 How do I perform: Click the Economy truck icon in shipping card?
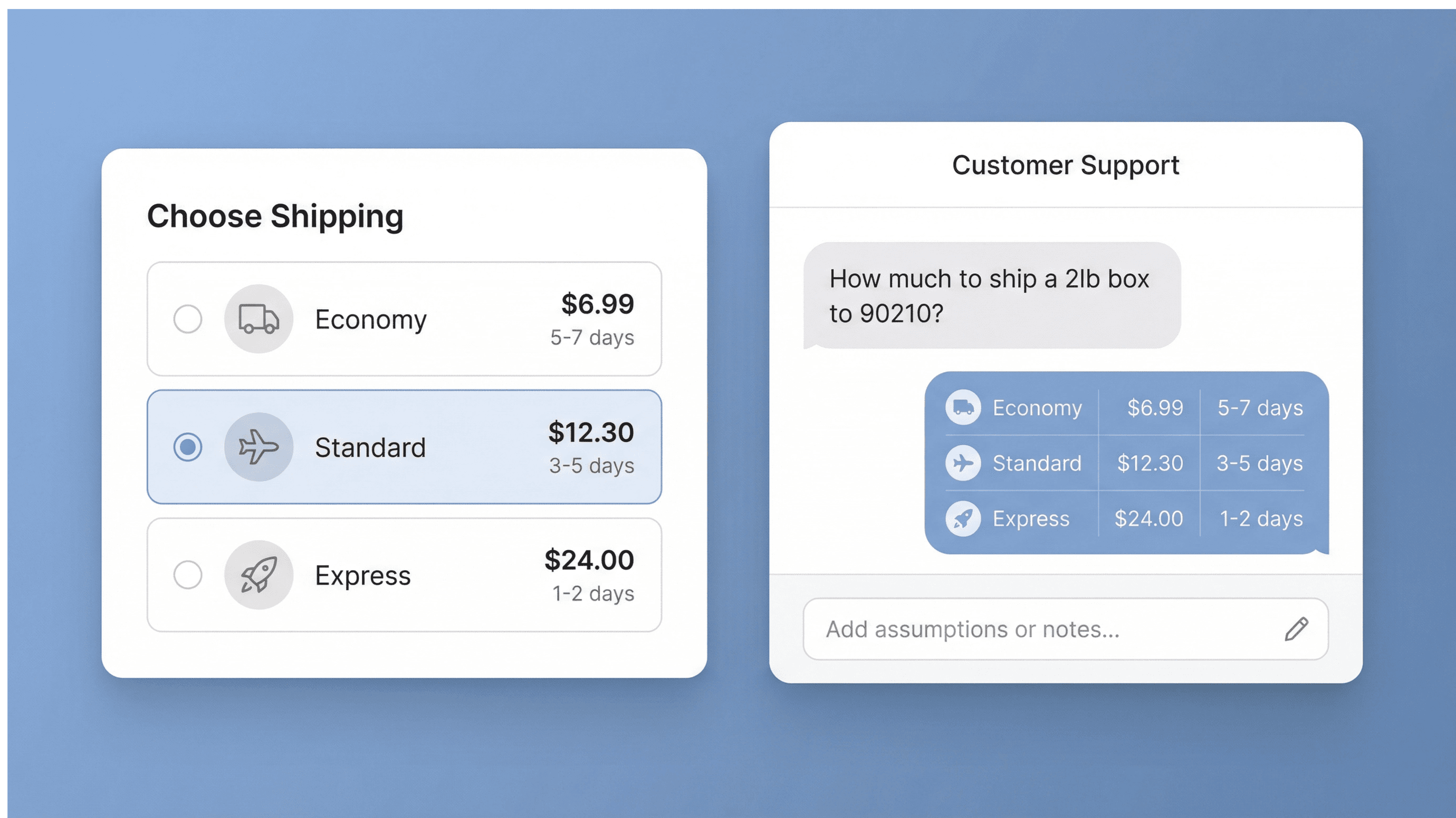(258, 319)
